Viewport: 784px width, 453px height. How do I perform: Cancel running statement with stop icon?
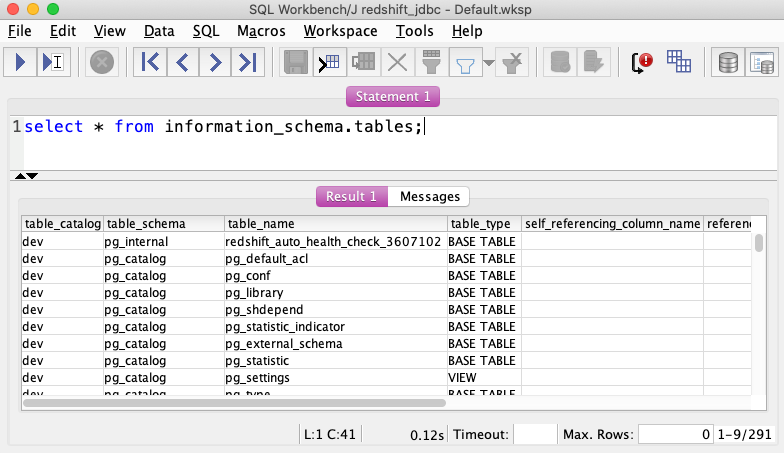[102, 62]
